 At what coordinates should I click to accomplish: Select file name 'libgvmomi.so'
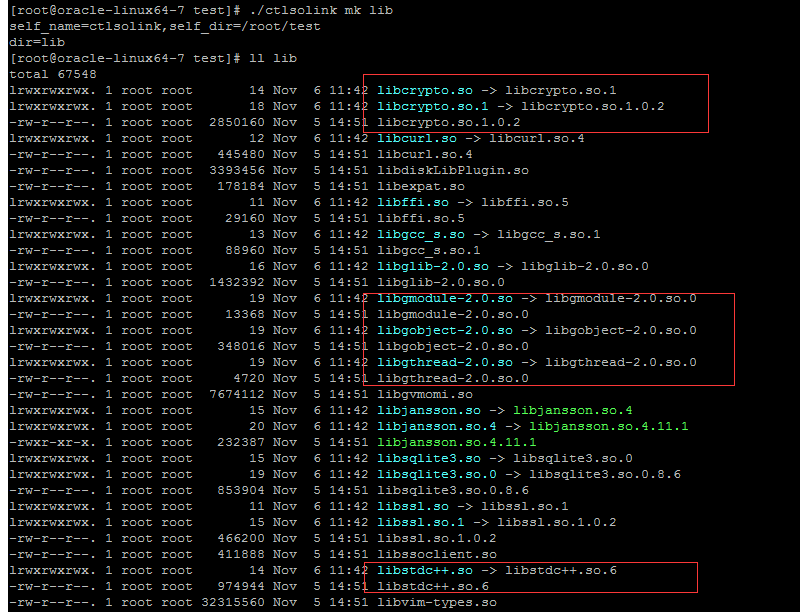point(425,394)
